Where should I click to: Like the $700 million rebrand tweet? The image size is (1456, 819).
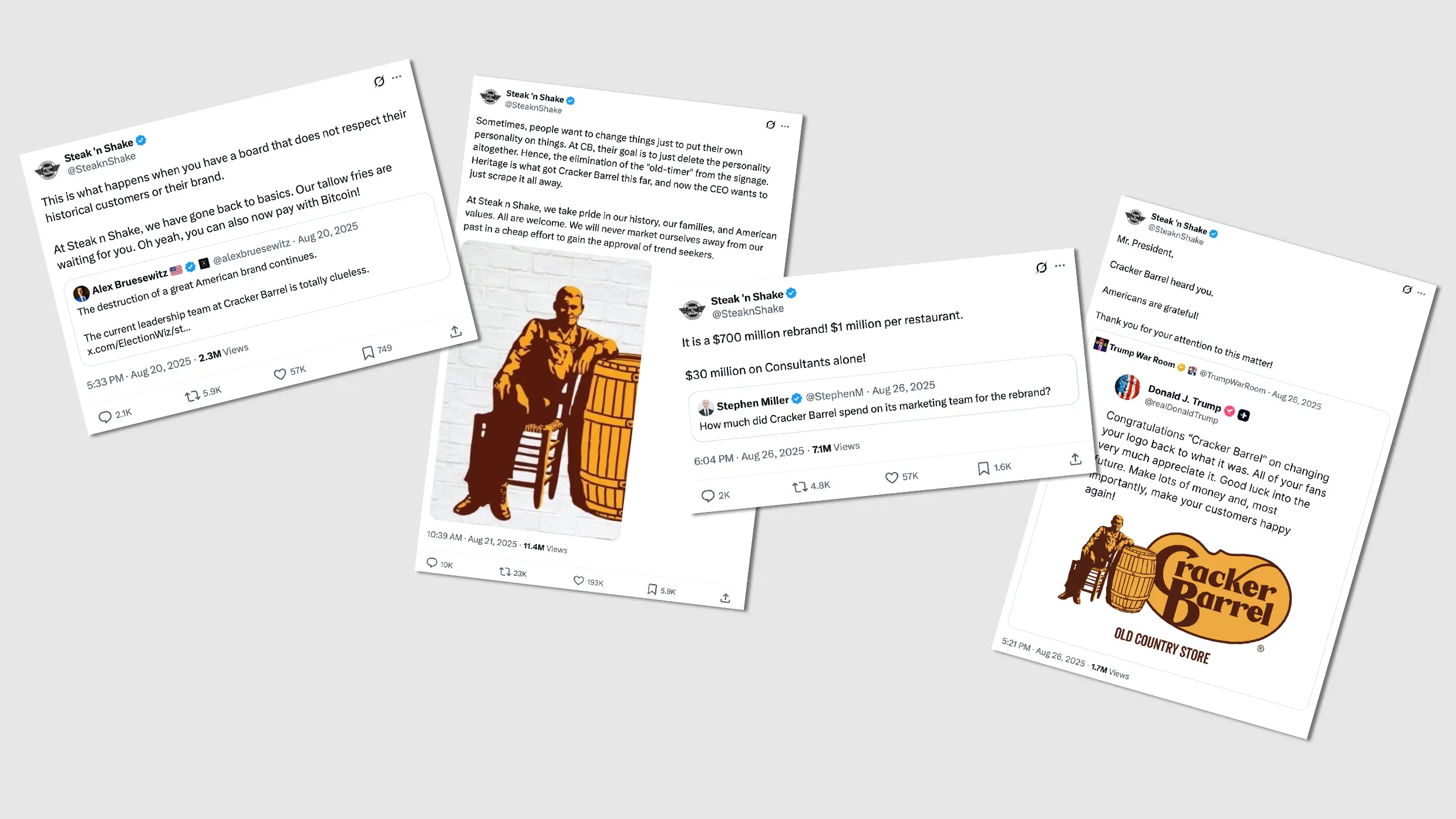(x=892, y=477)
